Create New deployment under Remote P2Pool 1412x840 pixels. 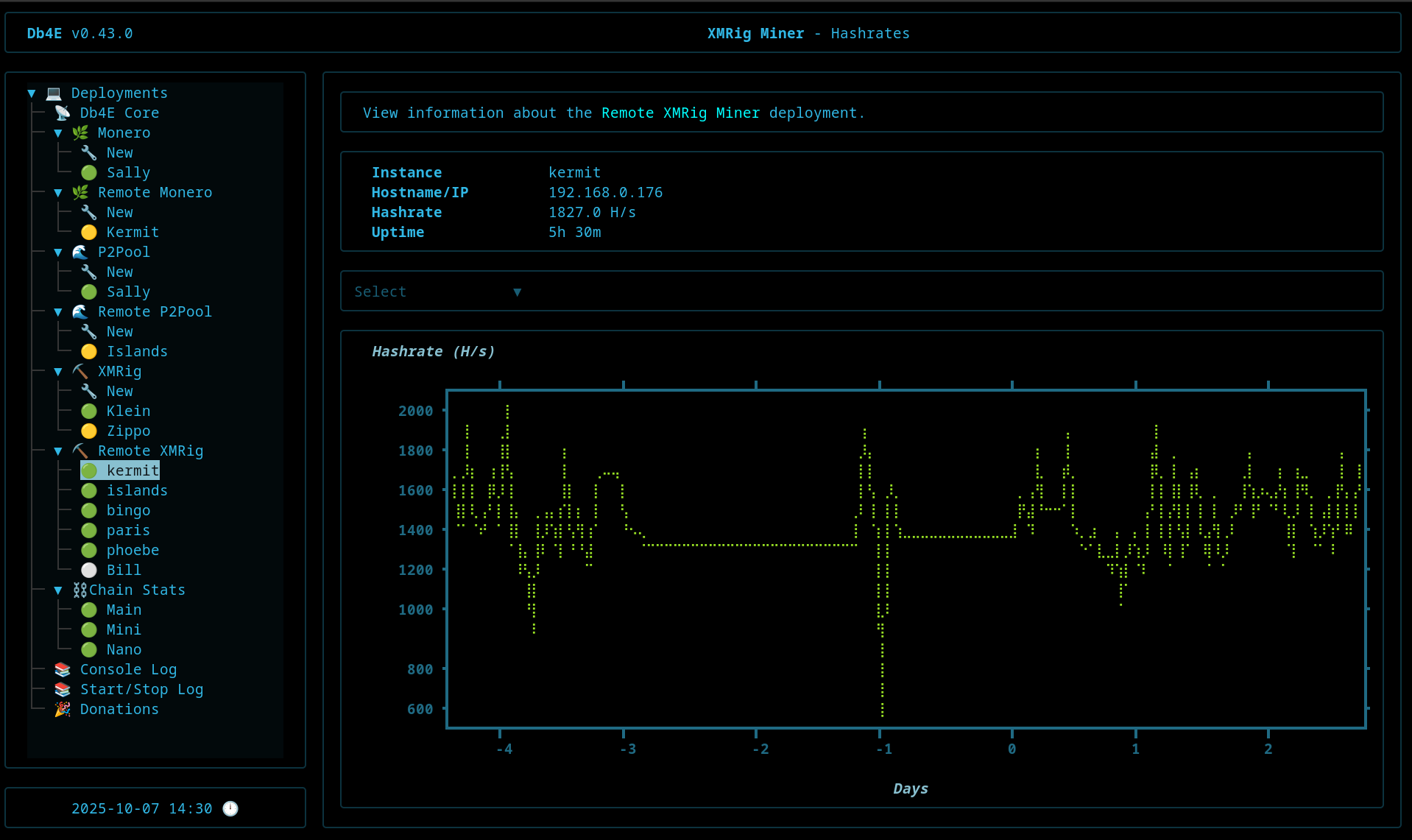point(119,331)
